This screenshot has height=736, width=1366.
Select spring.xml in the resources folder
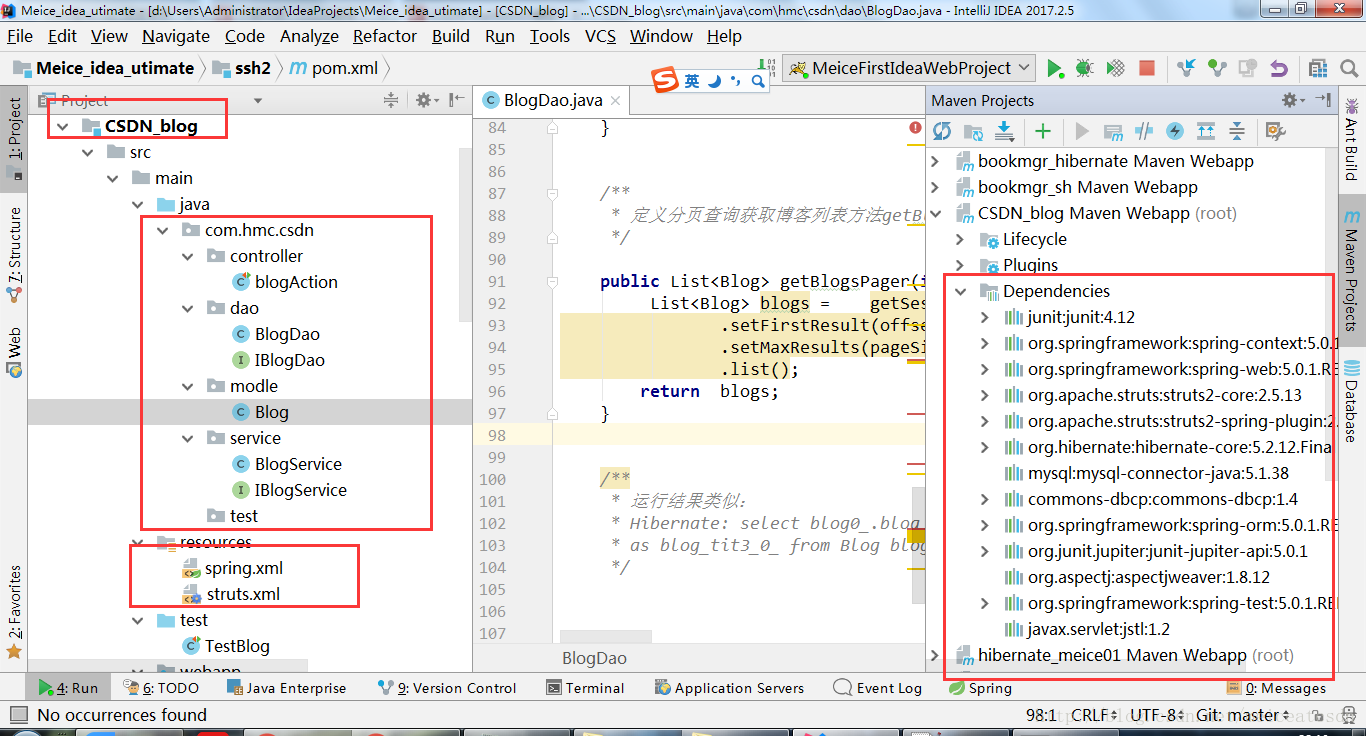232,568
